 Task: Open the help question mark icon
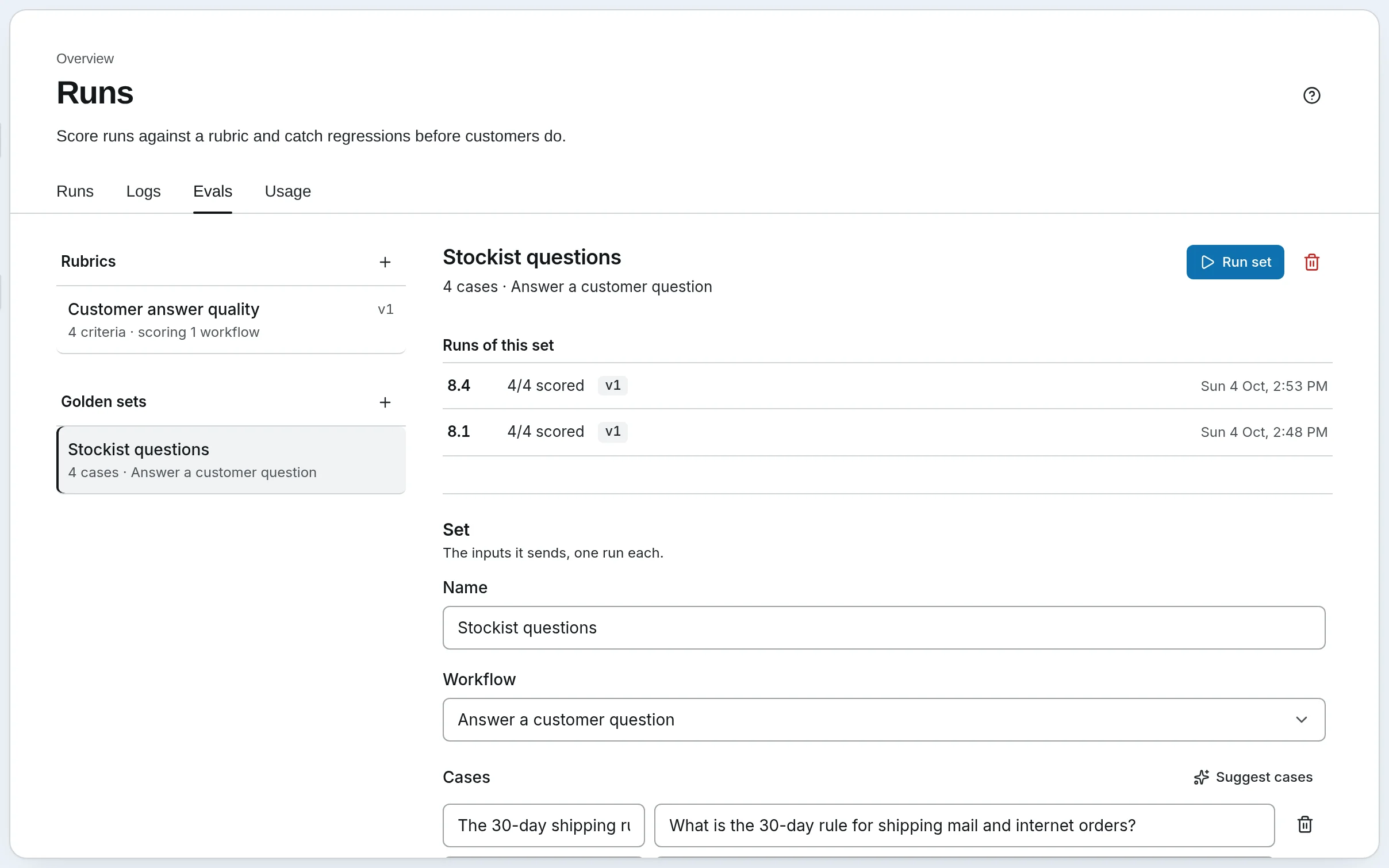pos(1311,95)
